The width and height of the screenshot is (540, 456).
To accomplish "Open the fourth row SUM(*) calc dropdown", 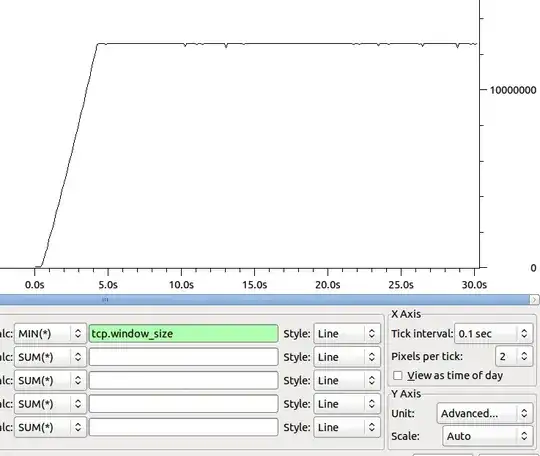I will point(50,404).
